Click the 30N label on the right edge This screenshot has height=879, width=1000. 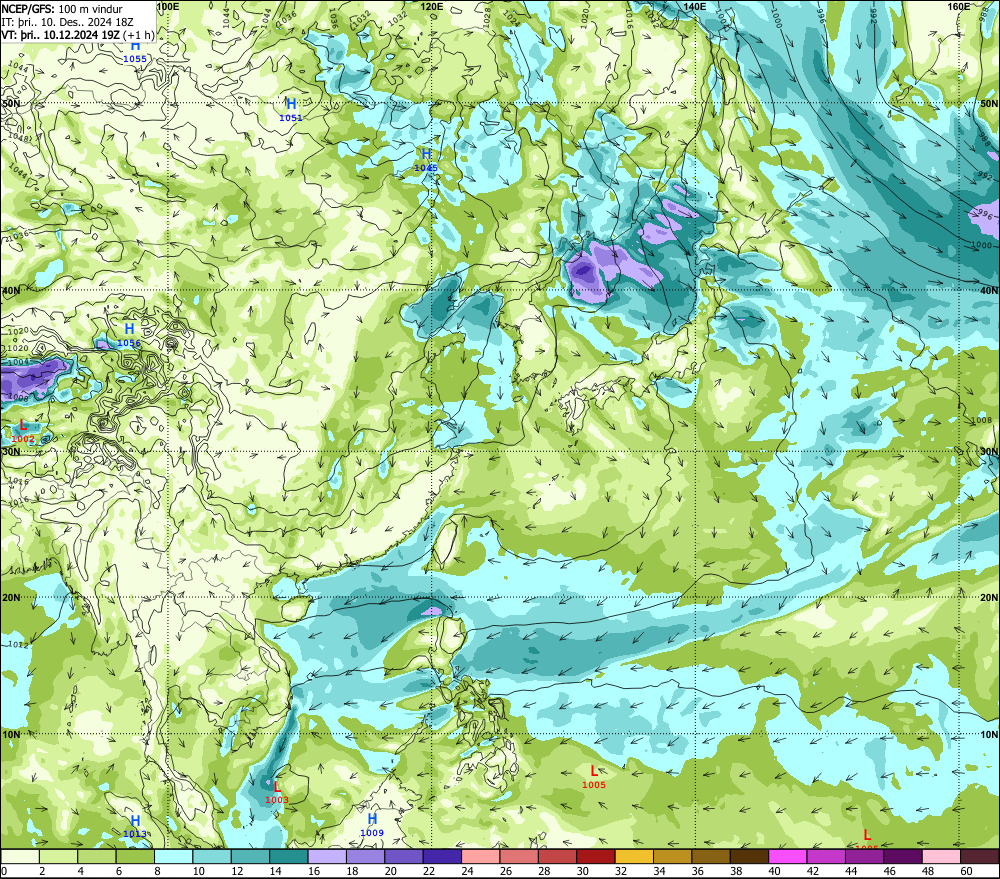(x=989, y=451)
